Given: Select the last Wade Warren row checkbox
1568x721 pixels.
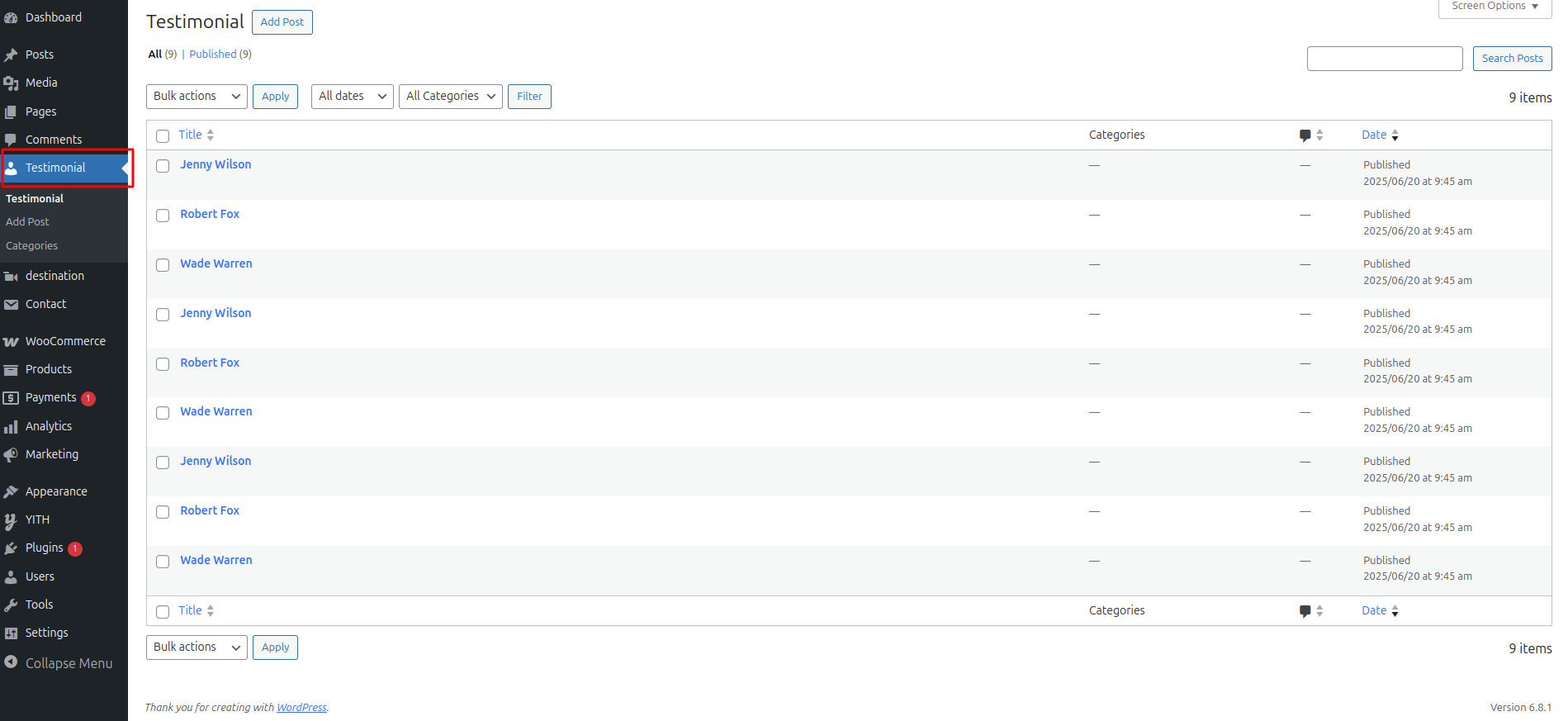Looking at the screenshot, I should 163,562.
